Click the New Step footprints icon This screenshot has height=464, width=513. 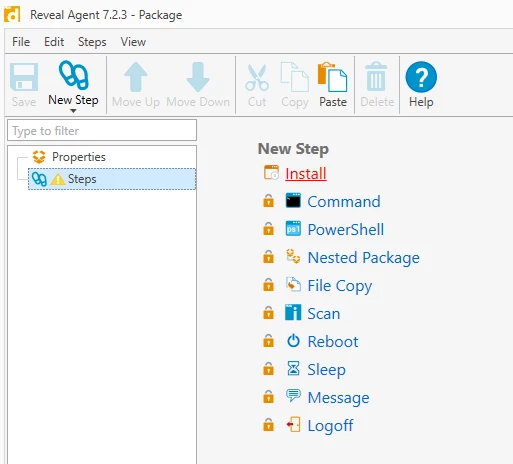73,75
